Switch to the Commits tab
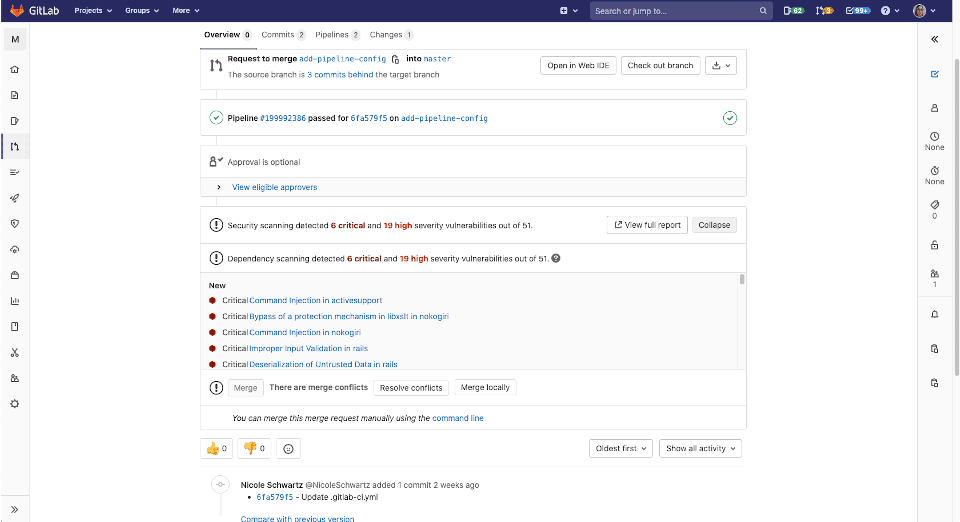Image resolution: width=960 pixels, height=522 pixels. (x=283, y=35)
